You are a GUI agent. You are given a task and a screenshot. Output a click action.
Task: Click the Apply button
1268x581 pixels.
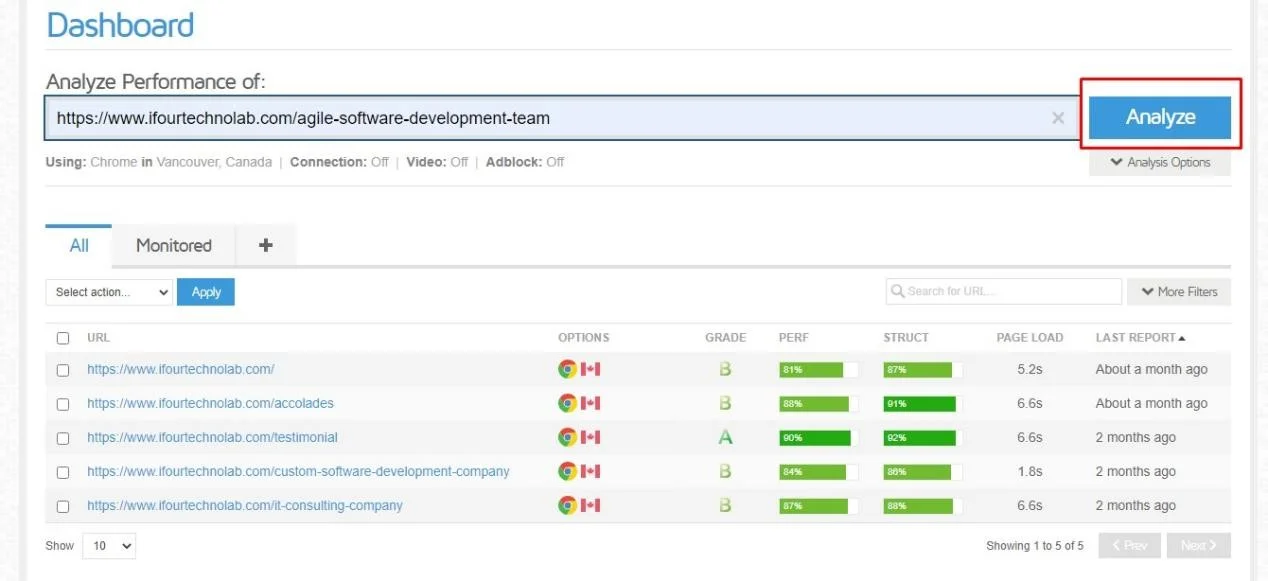tap(206, 292)
